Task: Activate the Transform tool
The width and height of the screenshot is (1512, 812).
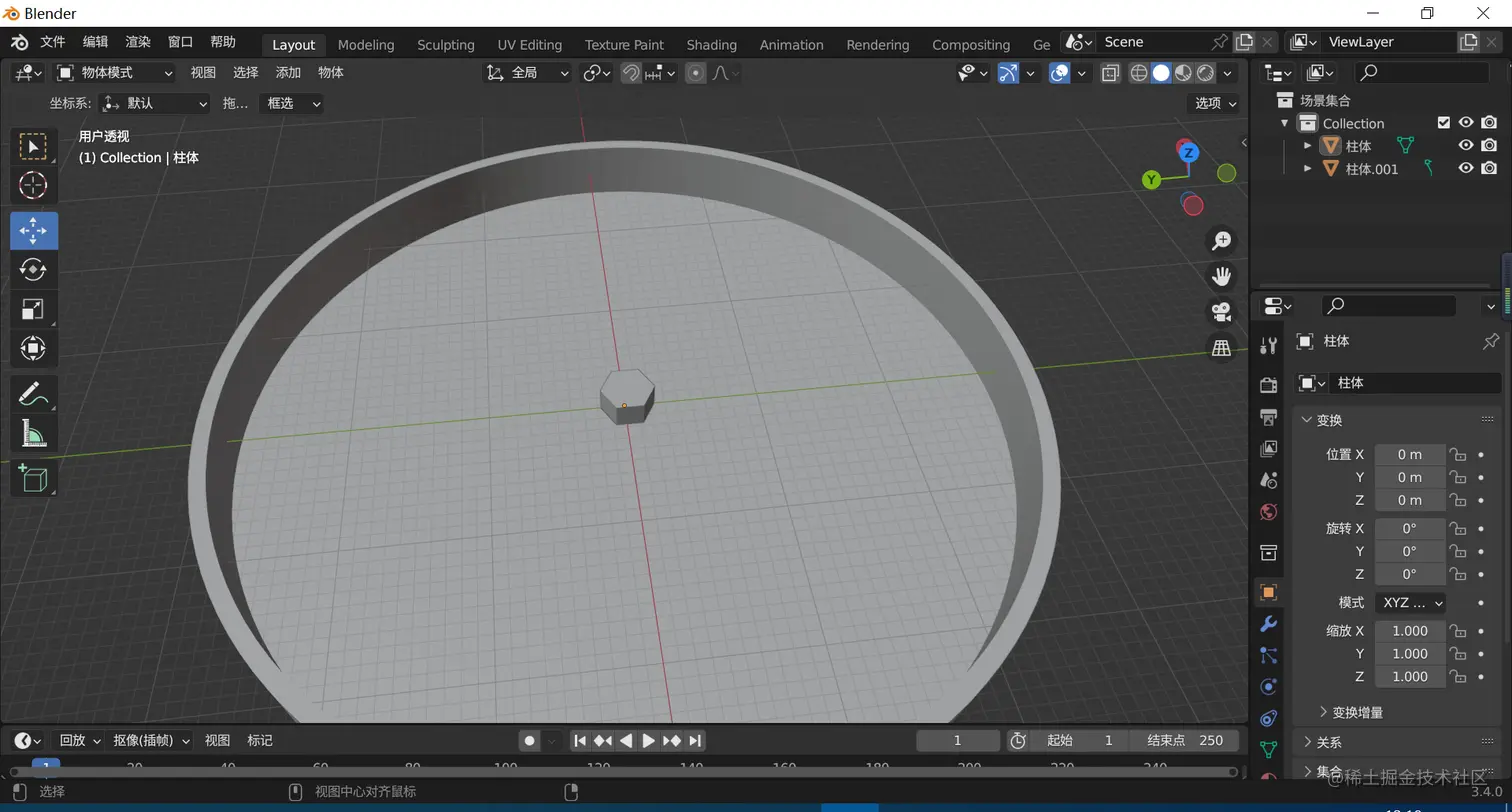Action: 33,348
